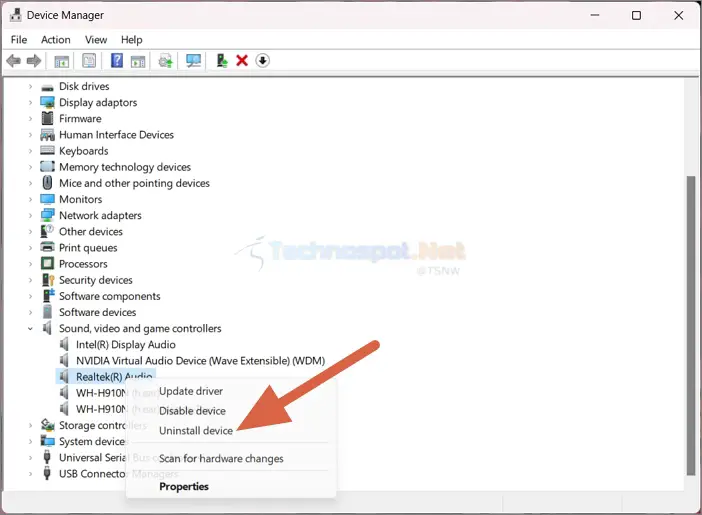Click Enable device green icon in toolbar
The height and width of the screenshot is (515, 702).
pos(222,60)
